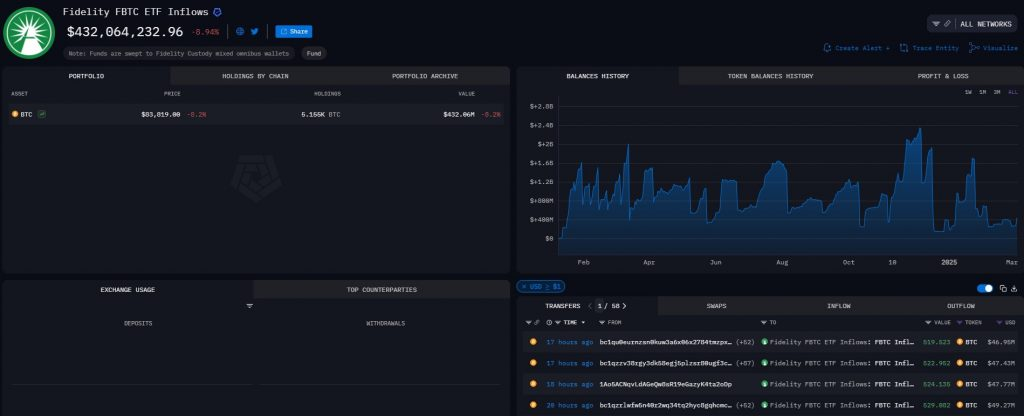Screen dimensions: 1024x416
Task: Open the USD column filter
Action: pos(999,323)
